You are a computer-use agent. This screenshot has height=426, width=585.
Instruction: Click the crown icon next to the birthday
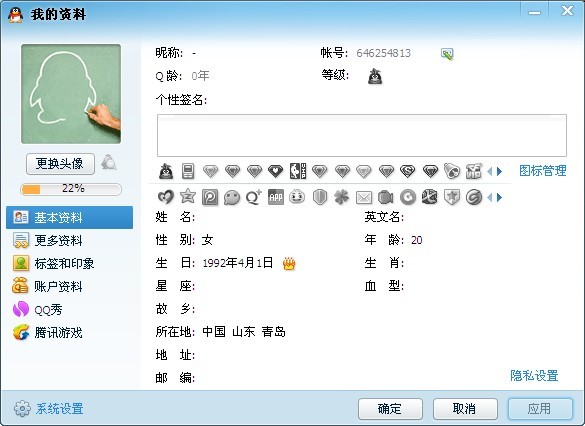289,263
